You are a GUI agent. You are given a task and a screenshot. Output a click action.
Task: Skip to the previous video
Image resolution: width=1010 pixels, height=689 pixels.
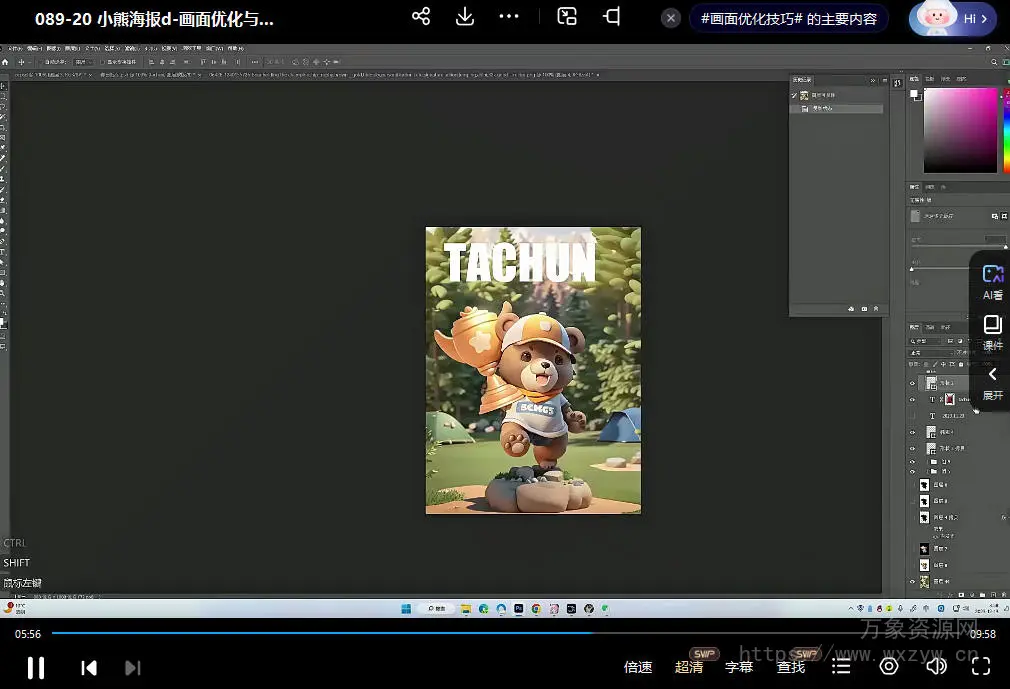(89, 667)
